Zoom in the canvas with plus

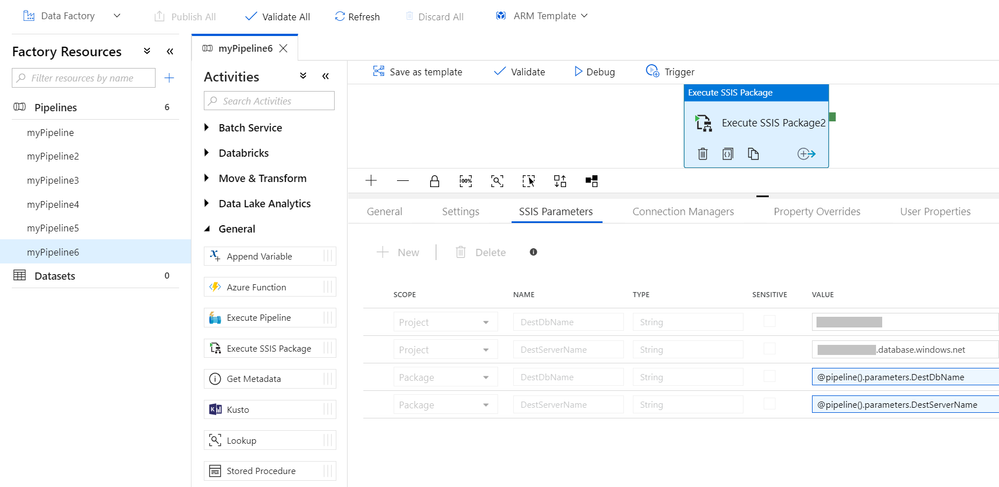tap(371, 181)
